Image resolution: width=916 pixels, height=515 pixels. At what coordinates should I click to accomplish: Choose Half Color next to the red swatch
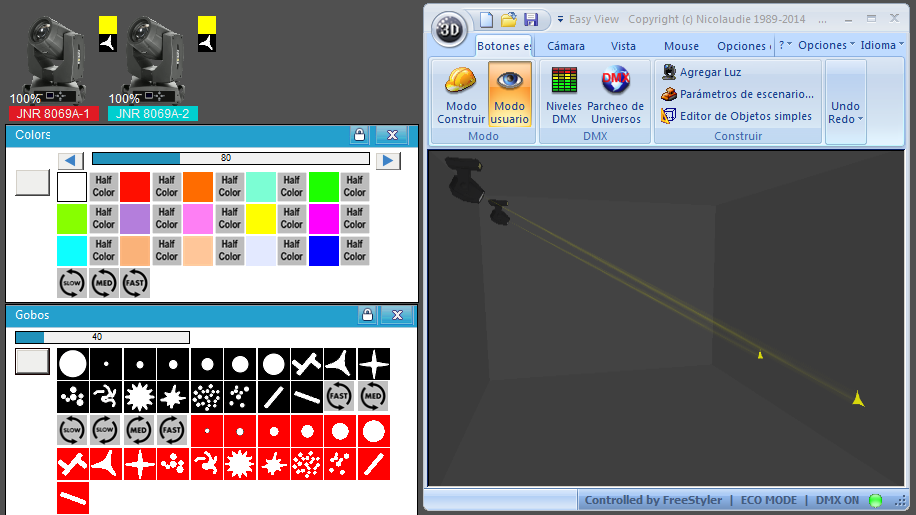point(166,187)
